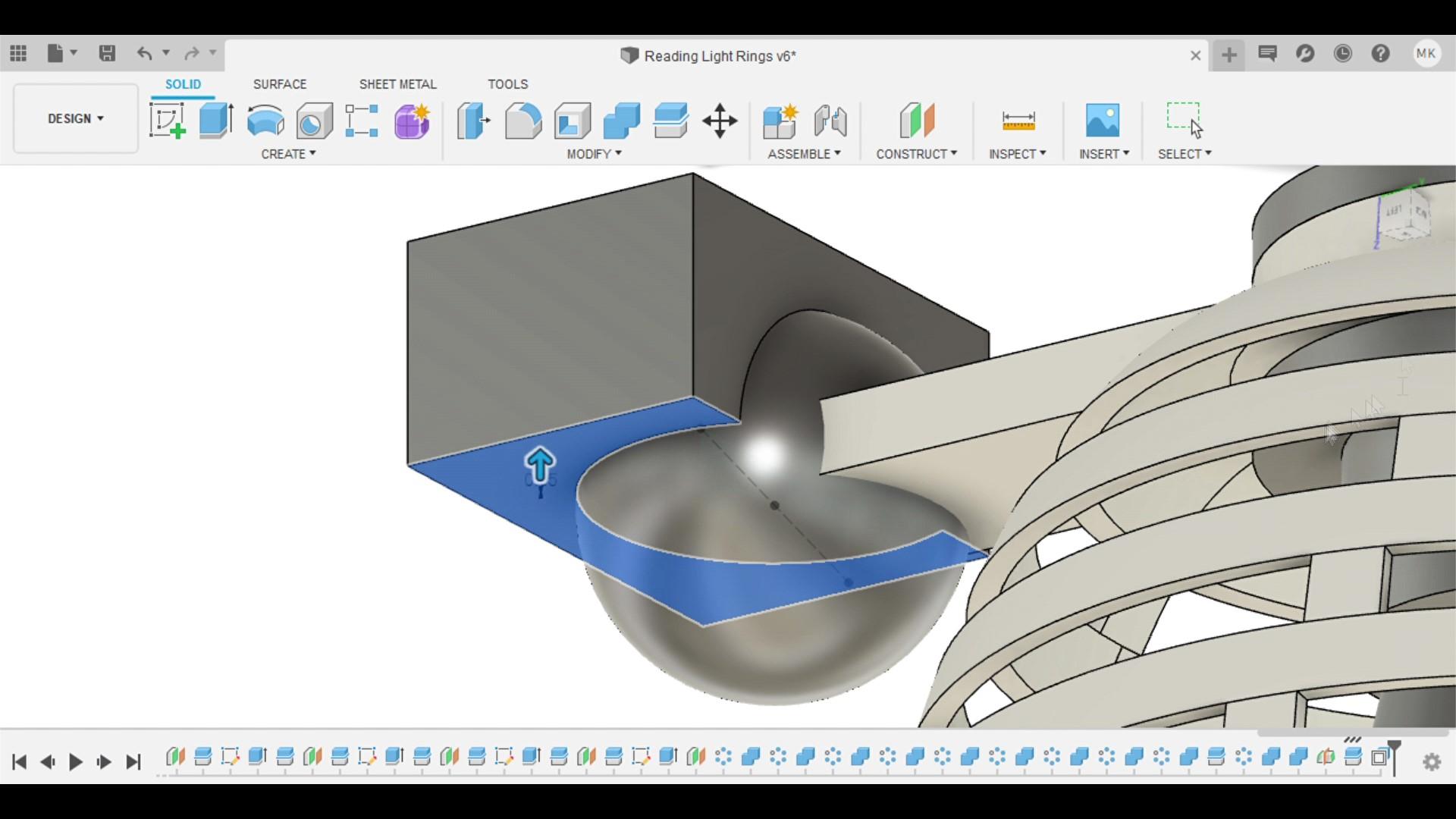The height and width of the screenshot is (819, 1456).
Task: Click the Fillet tool icon
Action: click(522, 121)
